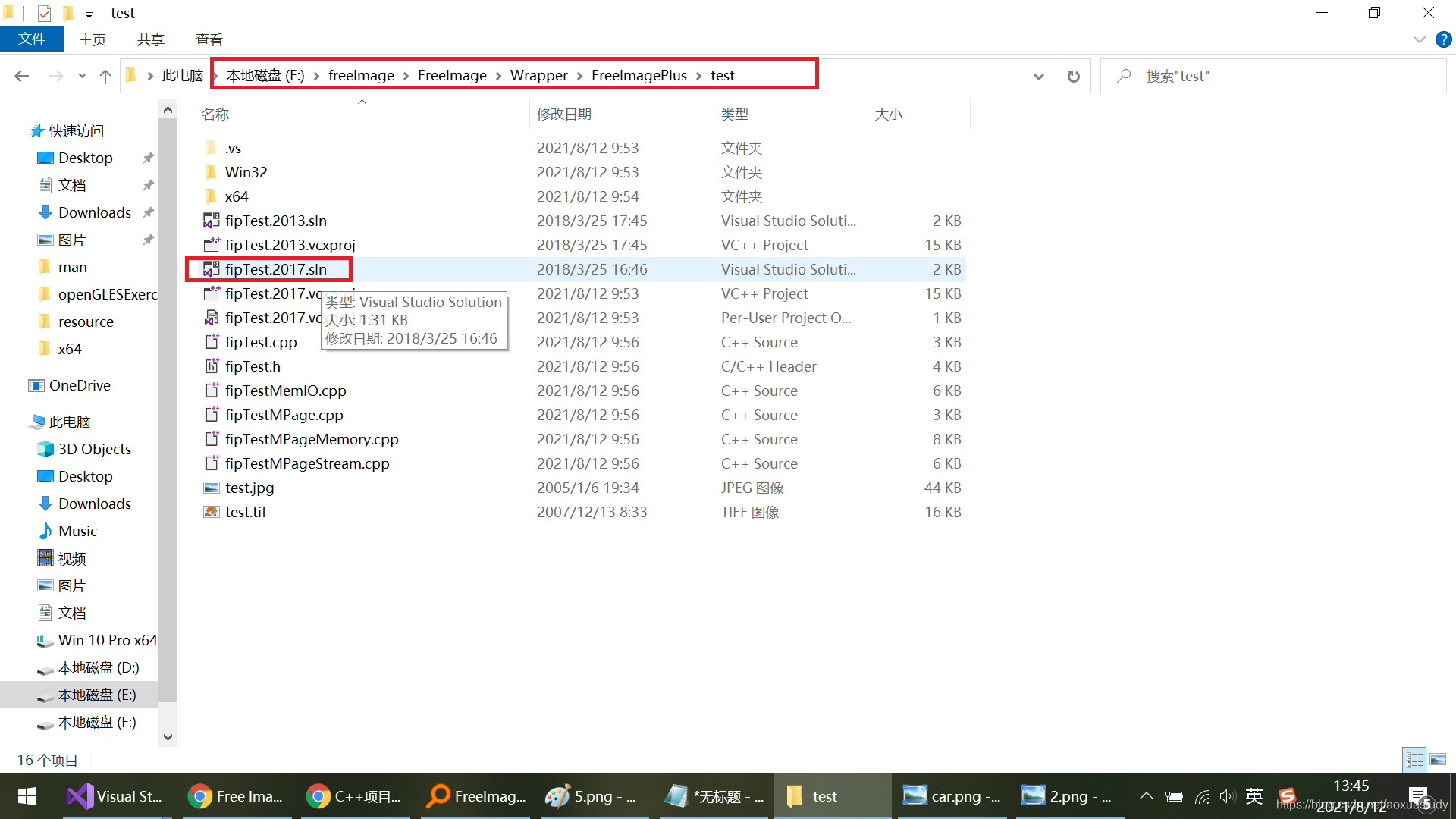Open the 查看 ribbon tab
This screenshot has height=819, width=1456.
[209, 39]
